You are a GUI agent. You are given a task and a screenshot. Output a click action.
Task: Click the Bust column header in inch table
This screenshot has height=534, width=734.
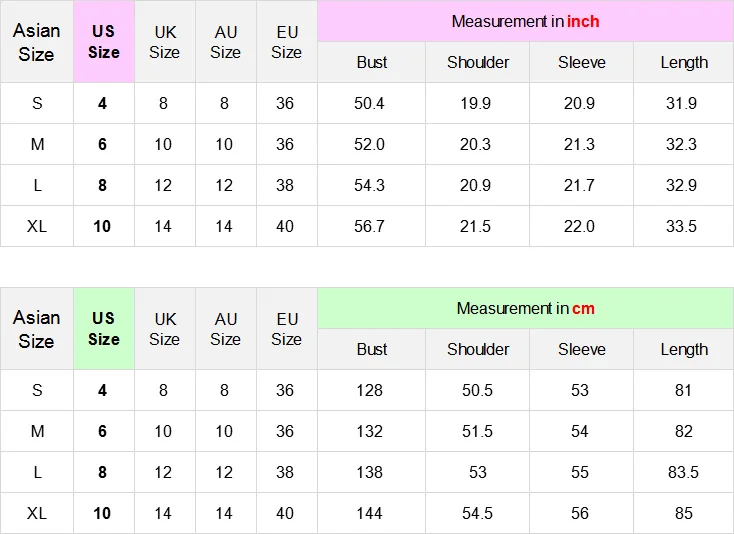[x=372, y=62]
